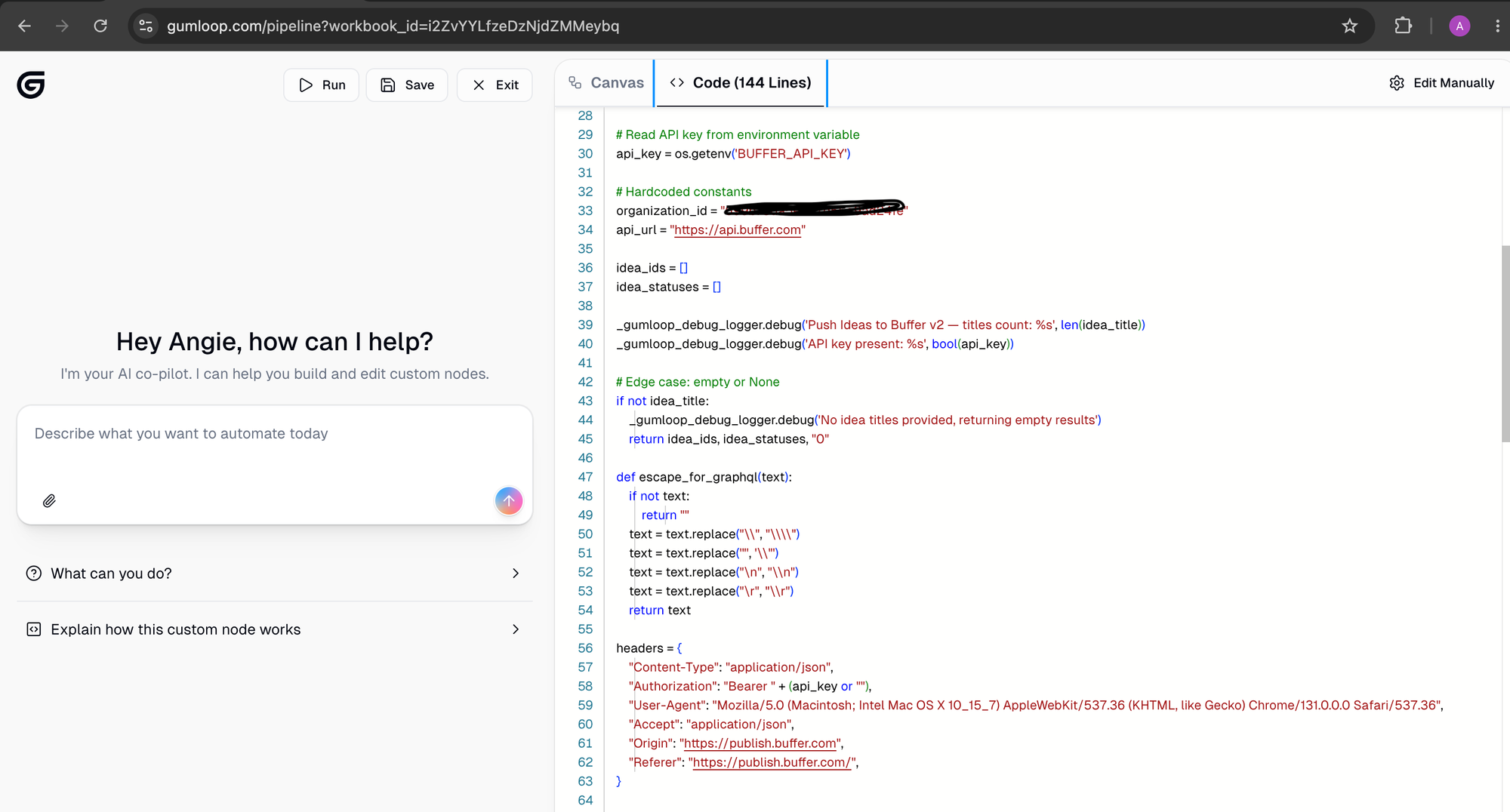
Task: Reload the gumloop page
Action: [x=100, y=26]
